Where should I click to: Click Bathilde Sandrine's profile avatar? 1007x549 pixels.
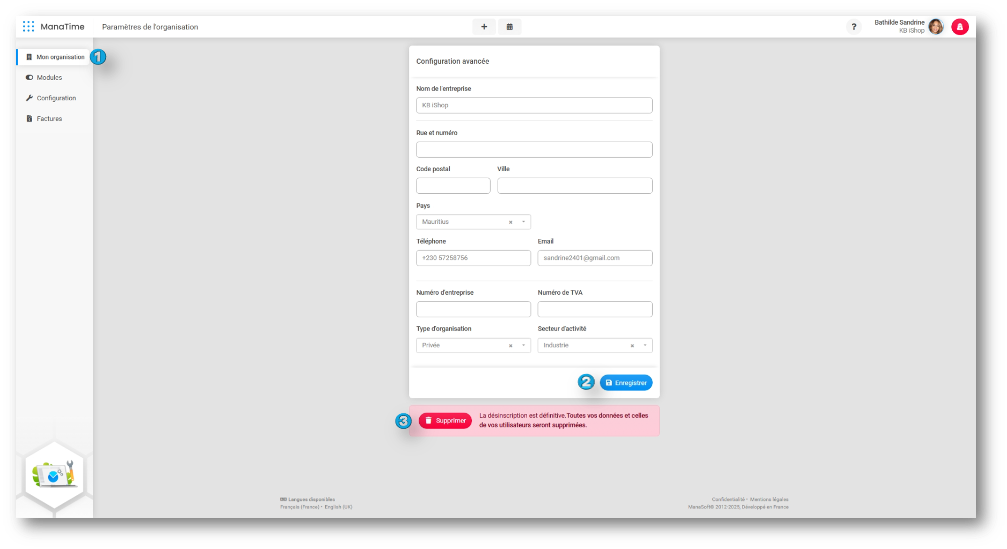pyautogui.click(x=936, y=26)
